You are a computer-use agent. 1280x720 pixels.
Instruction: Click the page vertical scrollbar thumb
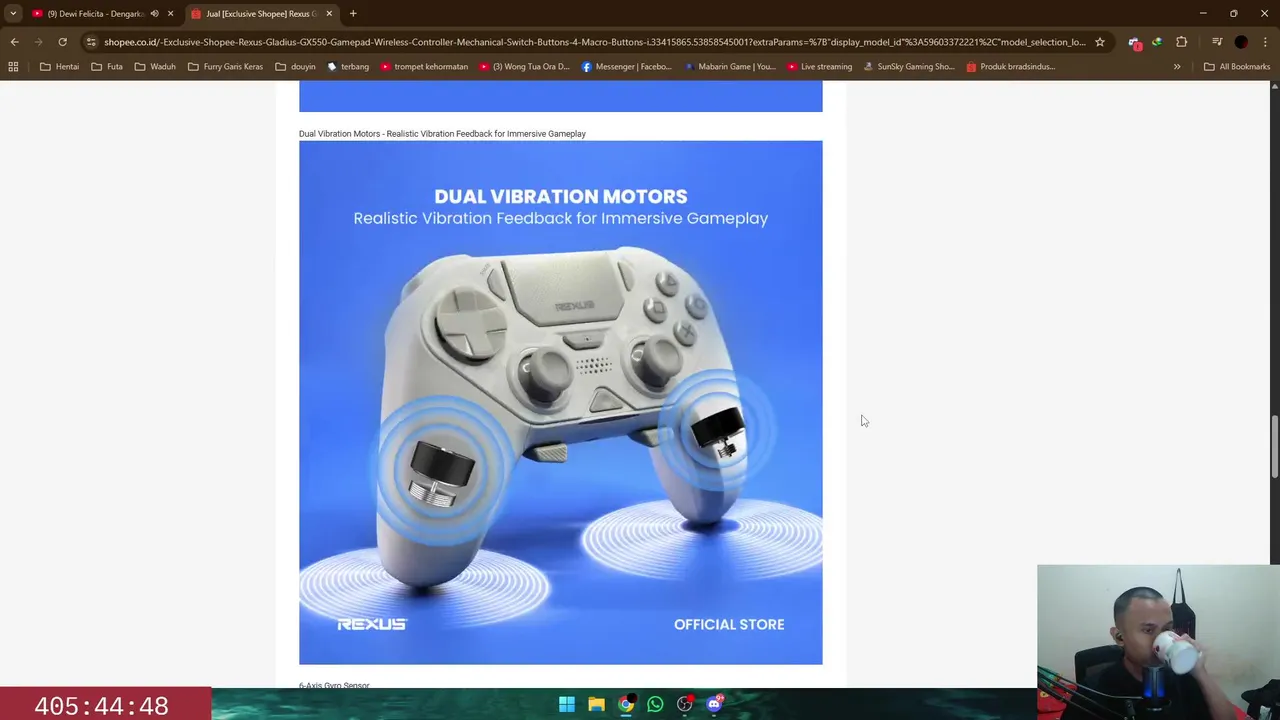tap(1274, 446)
